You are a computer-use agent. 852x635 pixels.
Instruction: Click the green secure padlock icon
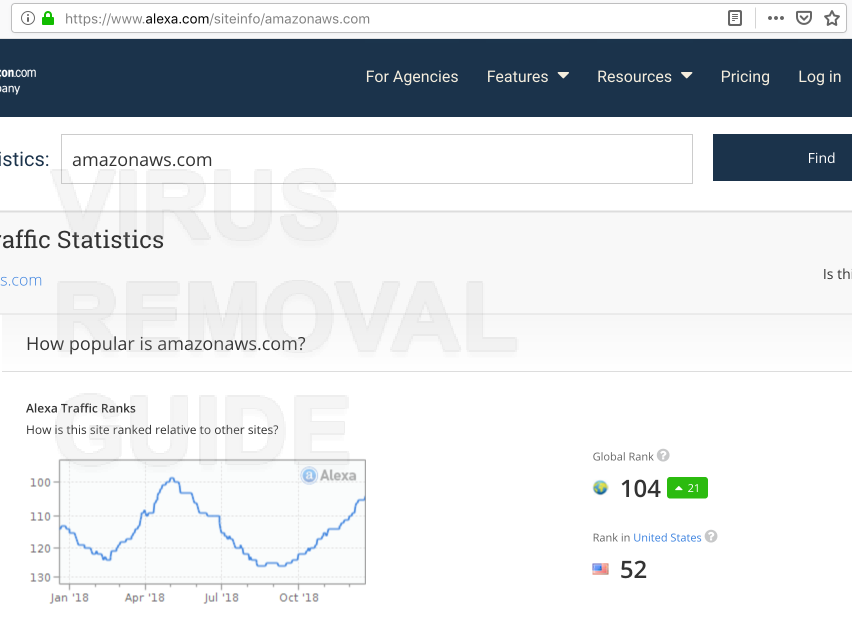(48, 18)
